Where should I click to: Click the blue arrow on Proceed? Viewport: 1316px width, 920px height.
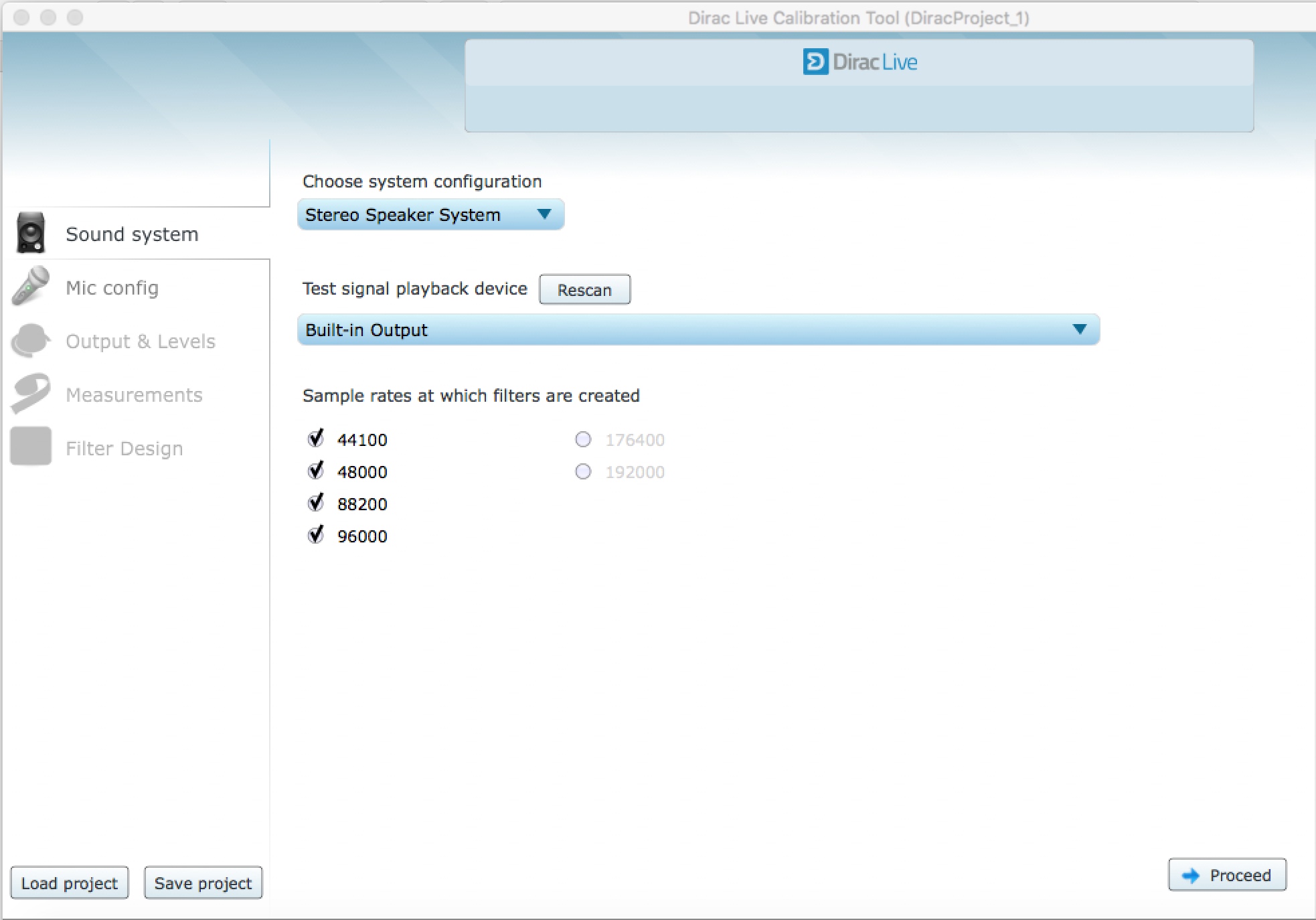[1191, 875]
